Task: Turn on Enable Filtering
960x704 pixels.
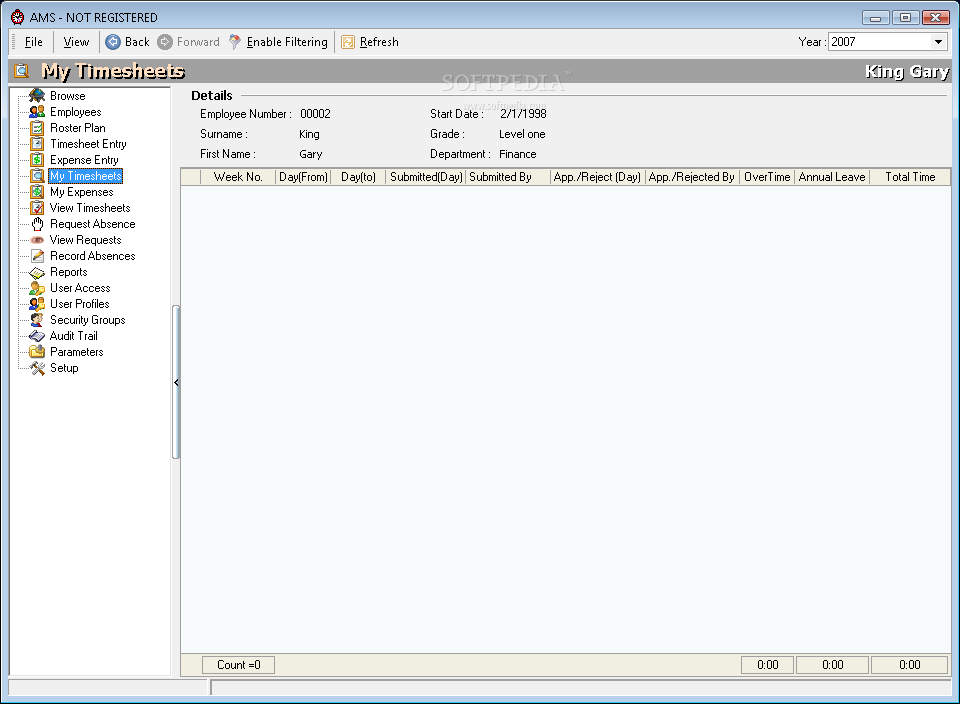Action: tap(287, 42)
